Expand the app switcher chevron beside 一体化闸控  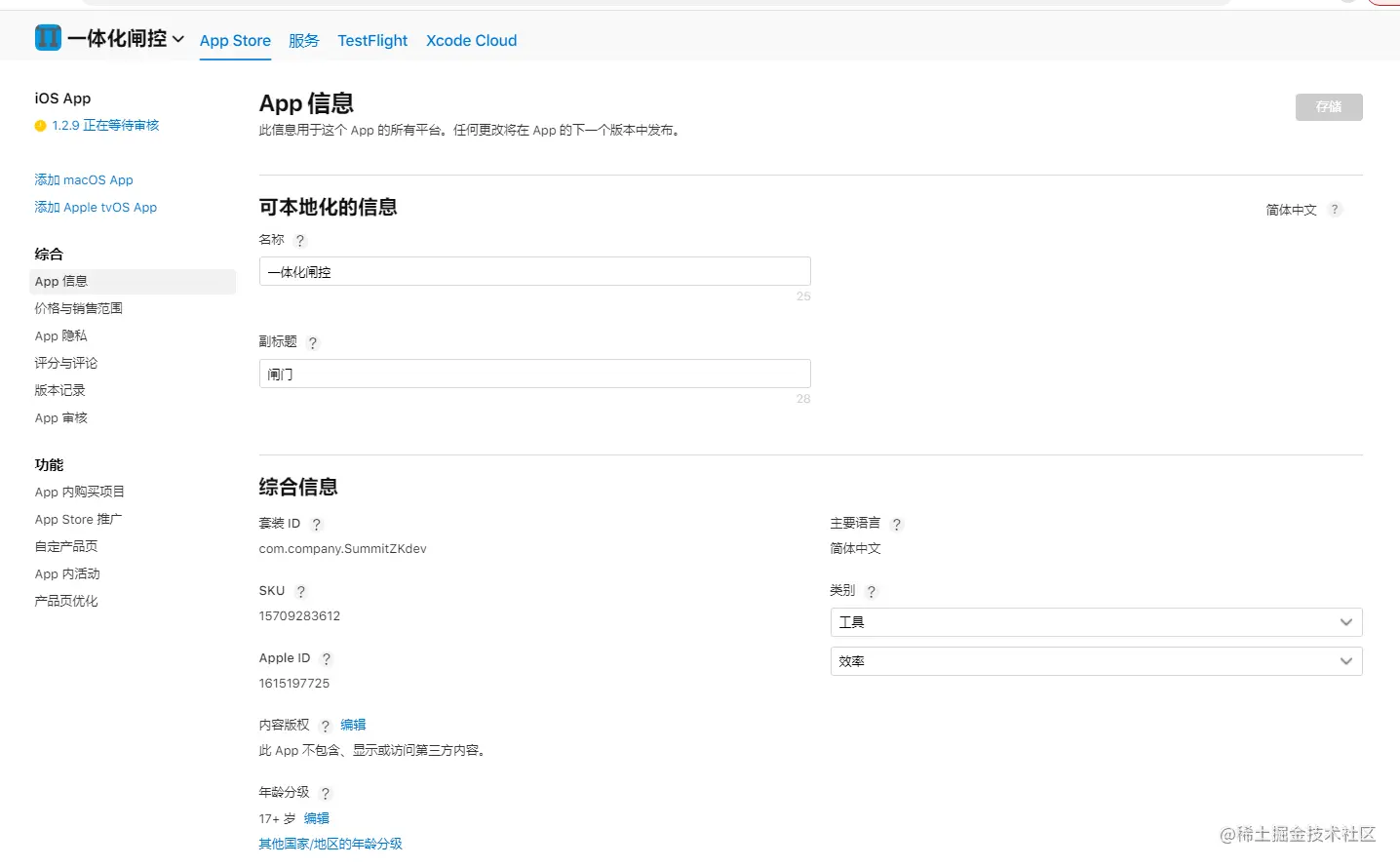(180, 39)
